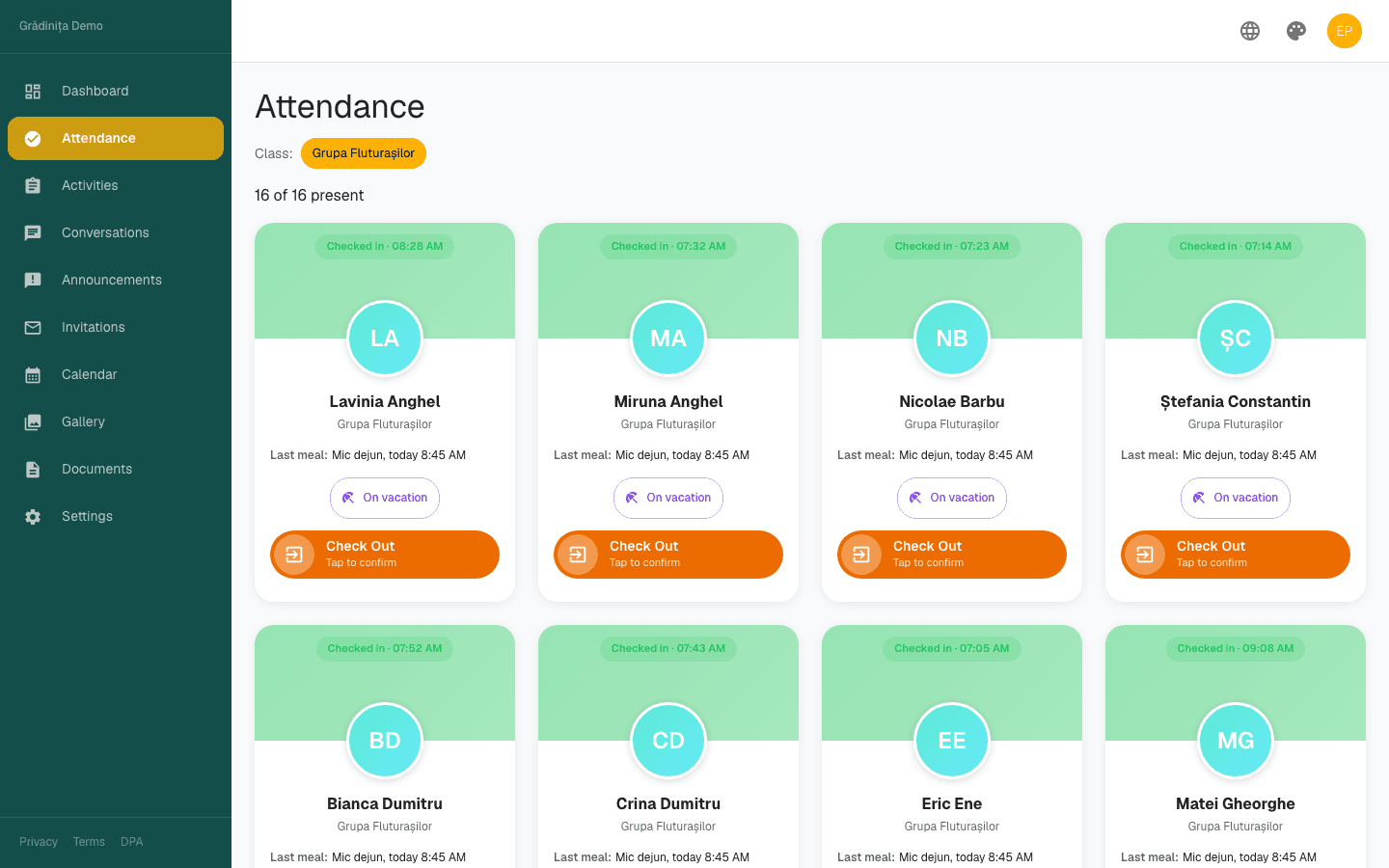
Task: Click the Conversations chat bubble icon
Action: (x=33, y=233)
